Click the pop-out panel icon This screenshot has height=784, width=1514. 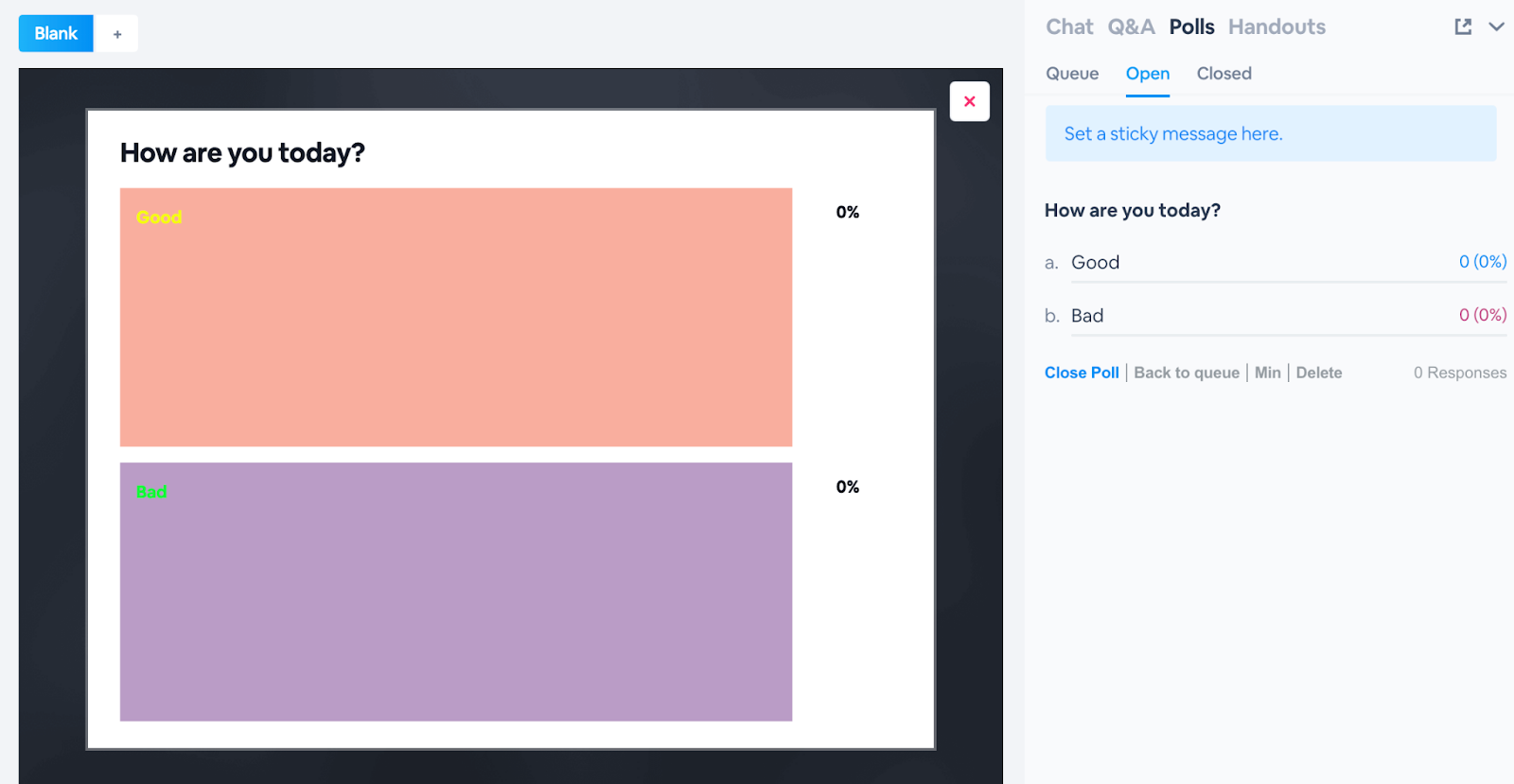pyautogui.click(x=1463, y=26)
